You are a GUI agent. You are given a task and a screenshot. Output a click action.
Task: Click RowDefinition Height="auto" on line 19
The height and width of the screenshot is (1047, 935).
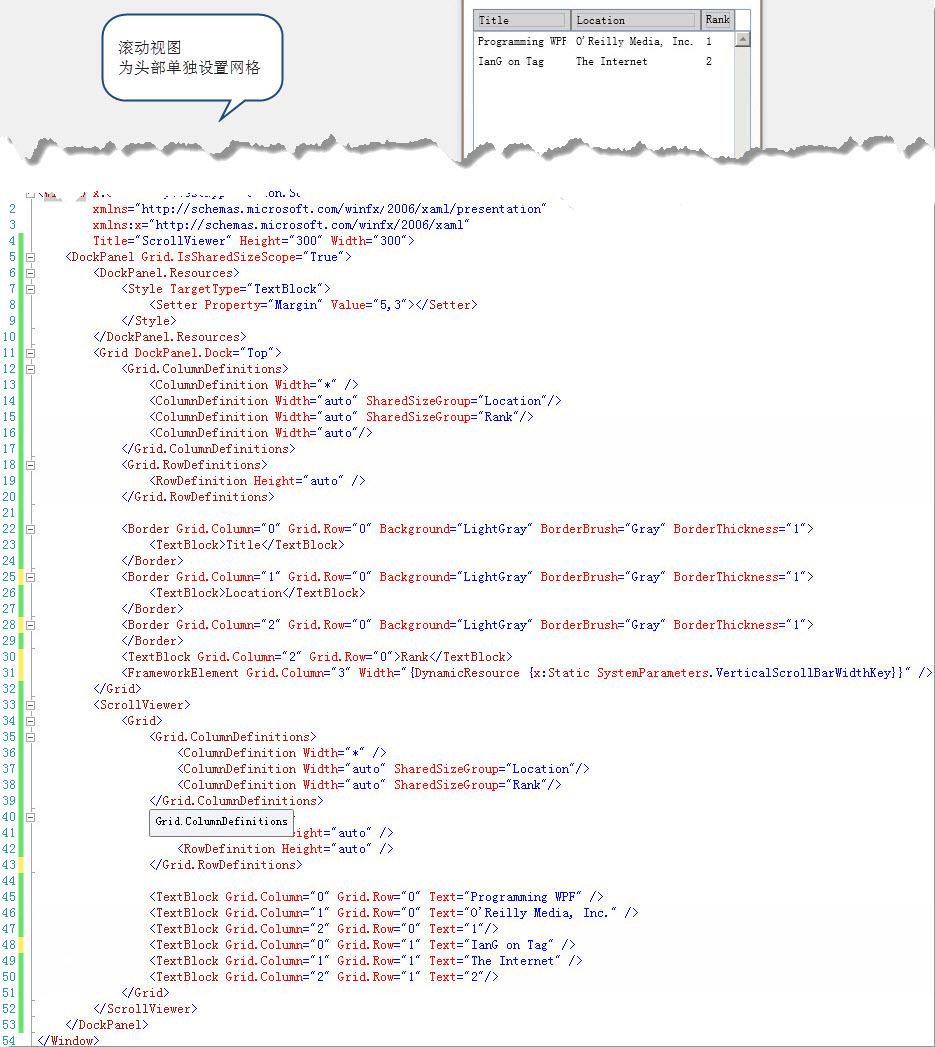257,481
